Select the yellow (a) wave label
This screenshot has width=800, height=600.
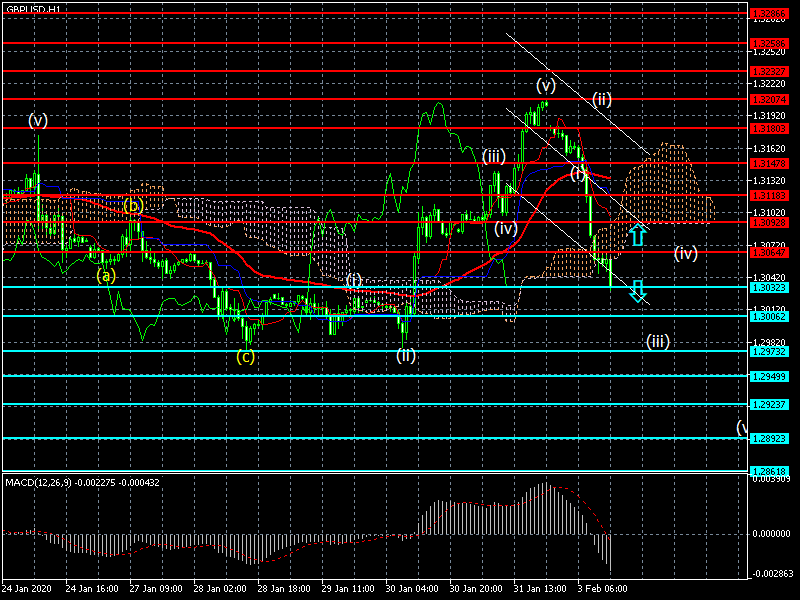106,276
